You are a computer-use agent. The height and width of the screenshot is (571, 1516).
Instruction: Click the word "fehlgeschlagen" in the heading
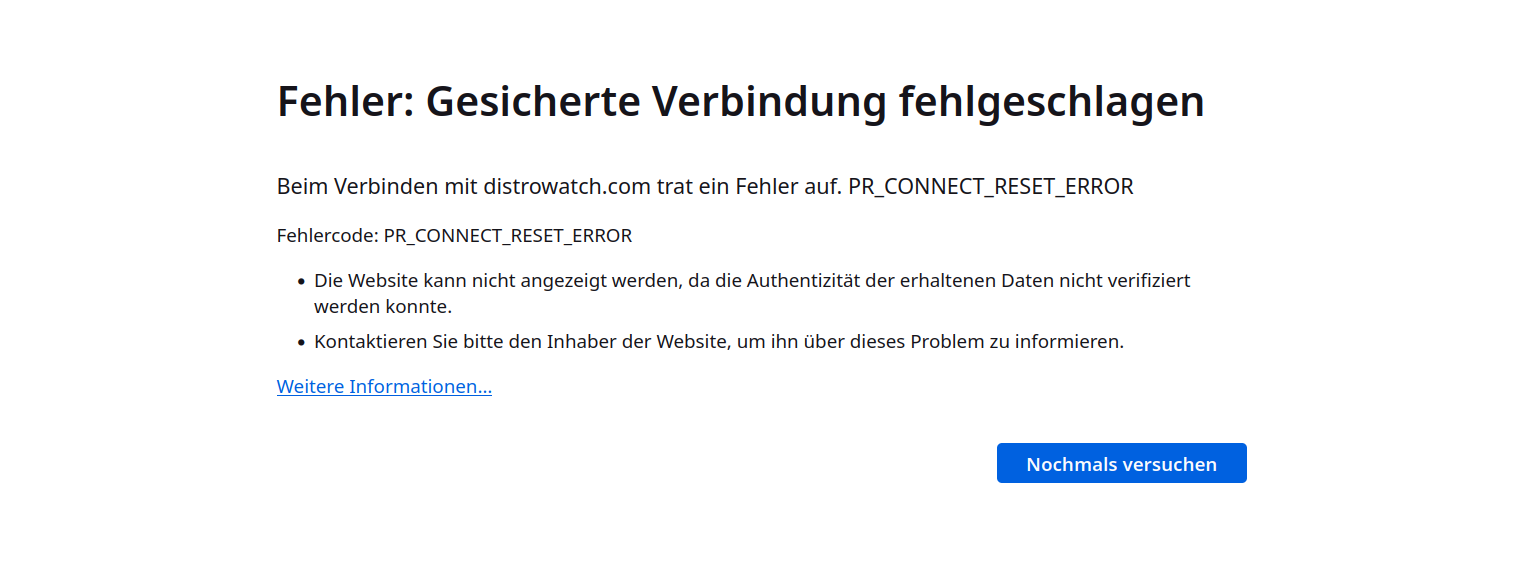point(1051,102)
